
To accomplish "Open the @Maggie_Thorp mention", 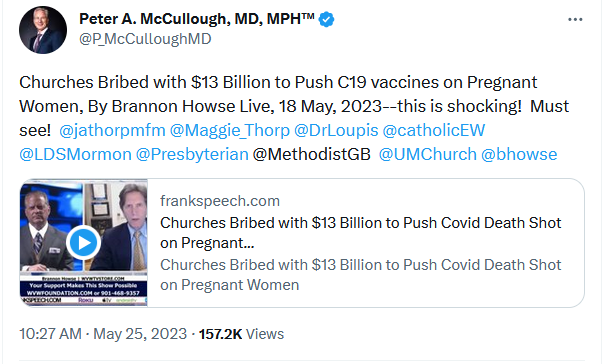I will coord(230,131).
